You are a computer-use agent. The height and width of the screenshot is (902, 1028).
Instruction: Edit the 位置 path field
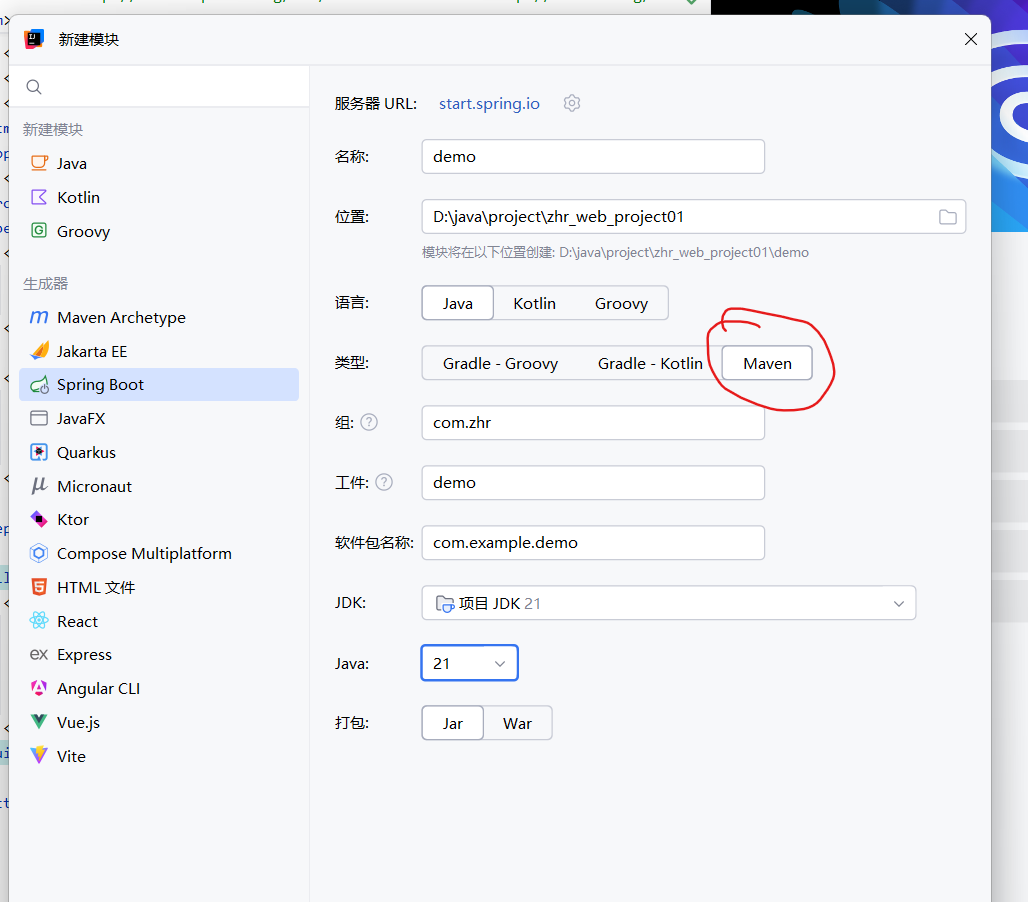[x=694, y=217]
